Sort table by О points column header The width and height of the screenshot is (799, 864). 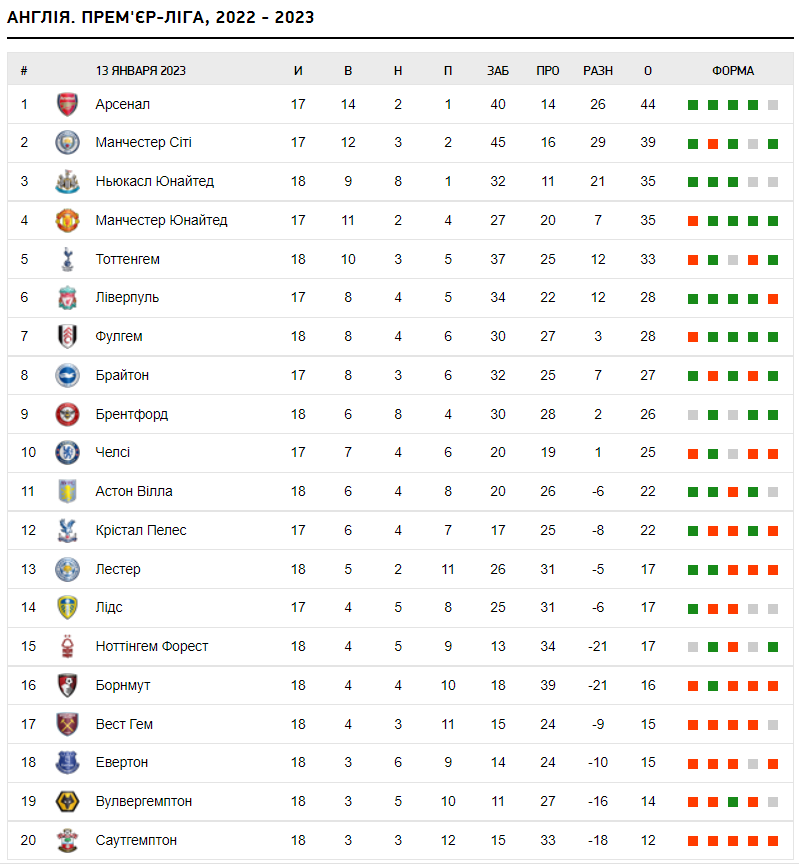pos(648,71)
